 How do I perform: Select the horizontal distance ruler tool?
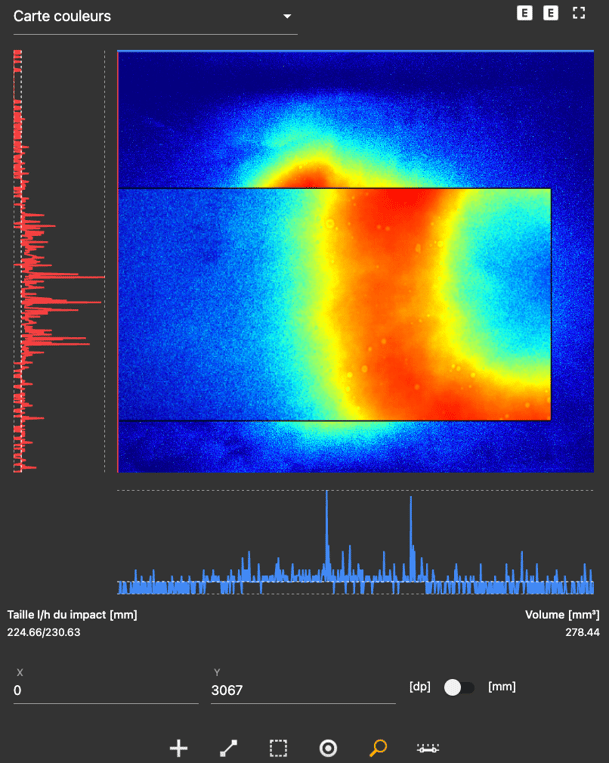tap(428, 748)
